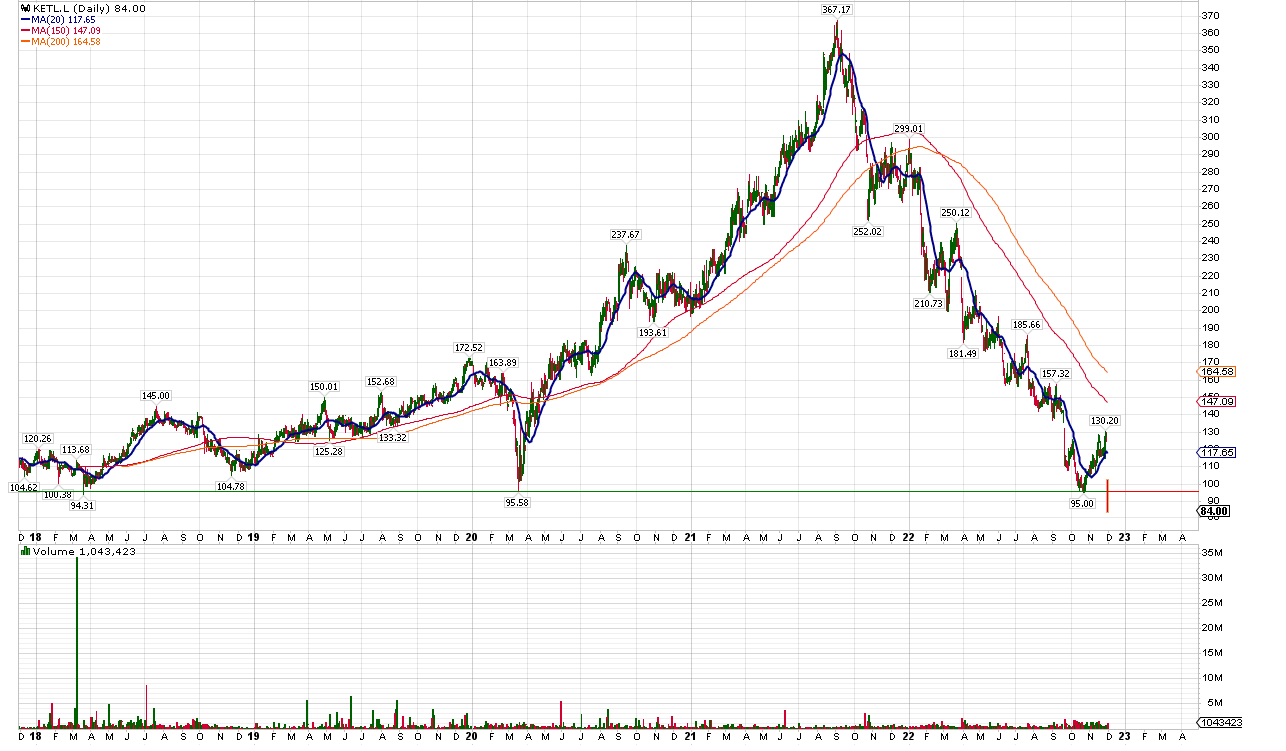Viewport: 1286px width, 751px height.
Task: Click the 94.31 low annotation
Action: 81,505
